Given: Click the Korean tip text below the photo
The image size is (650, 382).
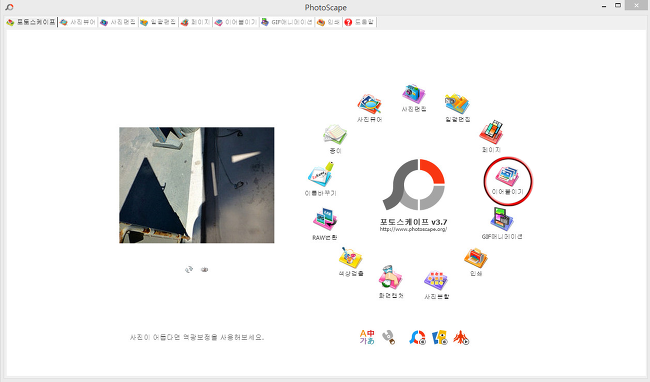Looking at the screenshot, I should click(x=197, y=337).
